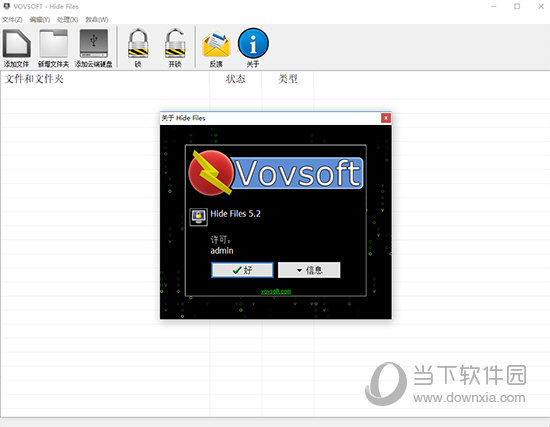Image resolution: width=550 pixels, height=427 pixels.
Task: Click the closed padlock Lock (锁) icon
Action: tap(138, 43)
